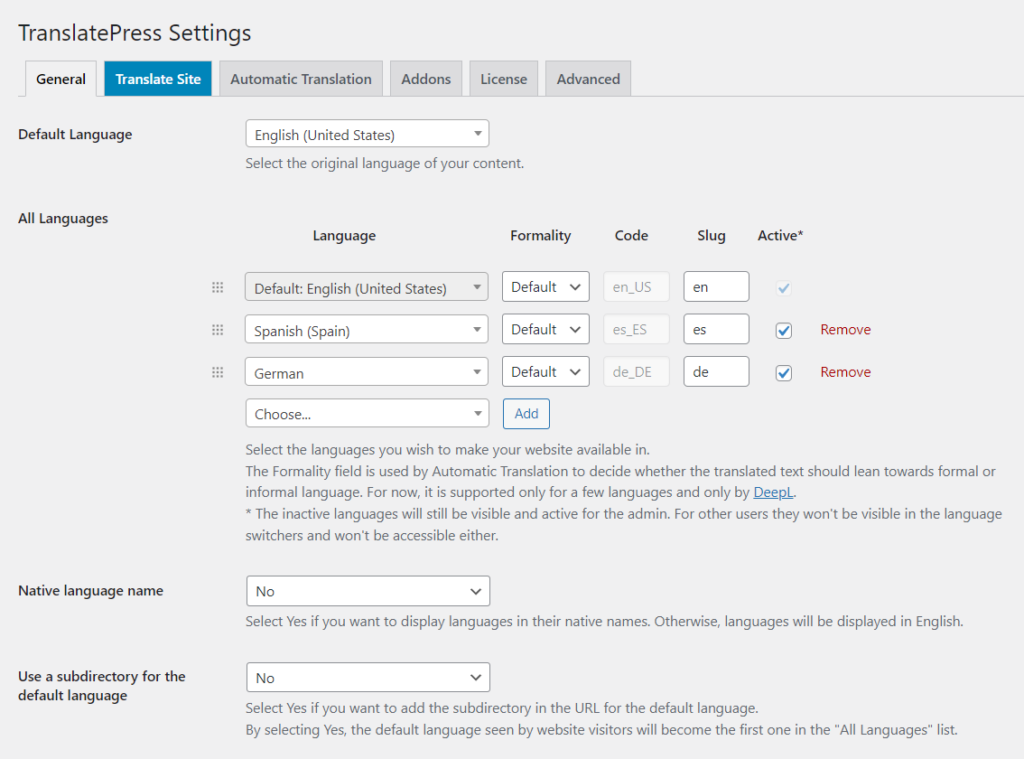
Task: Click the drag handle beside German row
Action: [x=218, y=371]
